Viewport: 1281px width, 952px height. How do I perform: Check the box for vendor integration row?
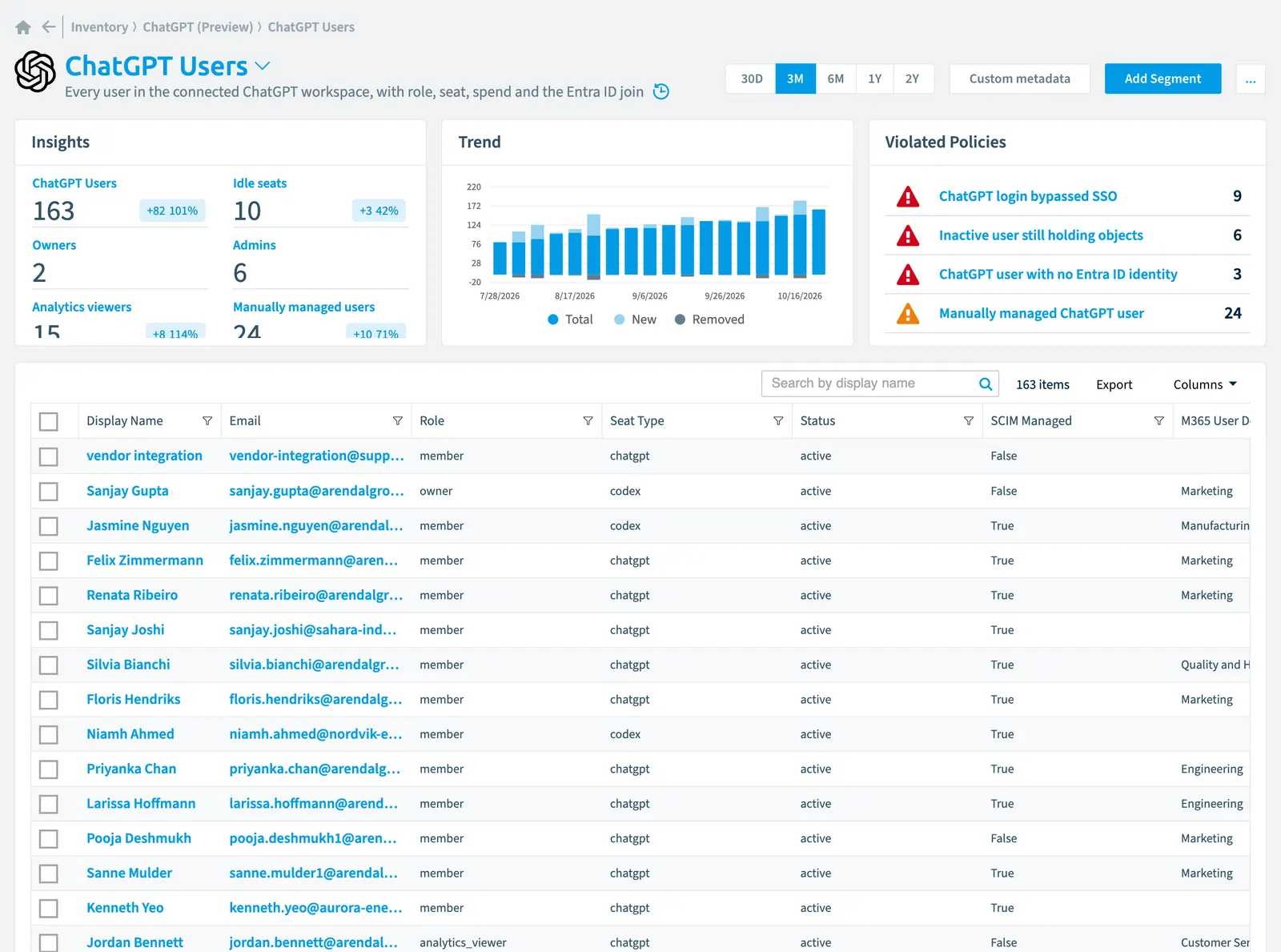point(49,456)
